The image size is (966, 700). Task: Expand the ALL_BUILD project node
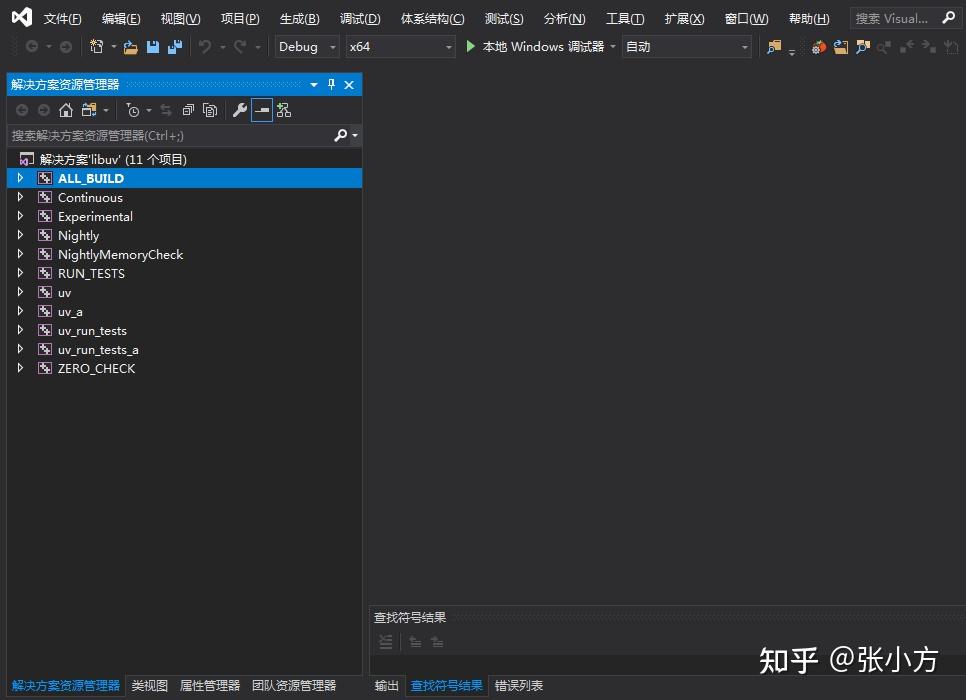[20, 178]
